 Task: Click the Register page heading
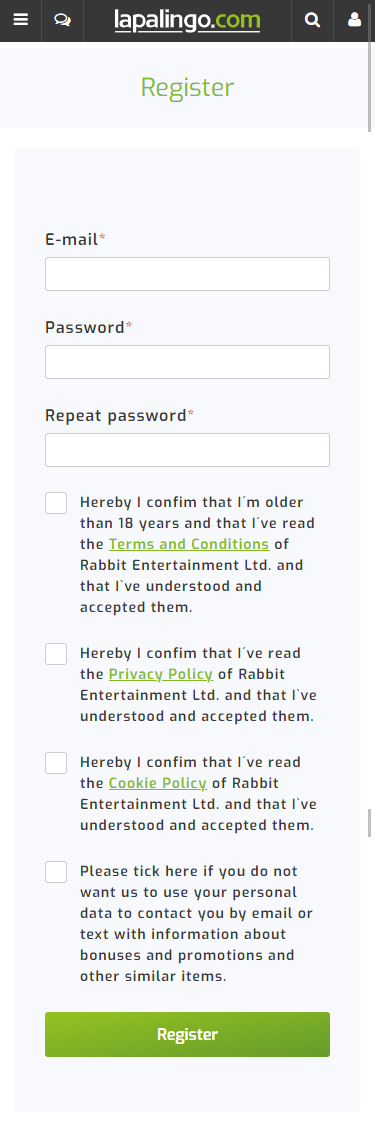pyautogui.click(x=187, y=87)
